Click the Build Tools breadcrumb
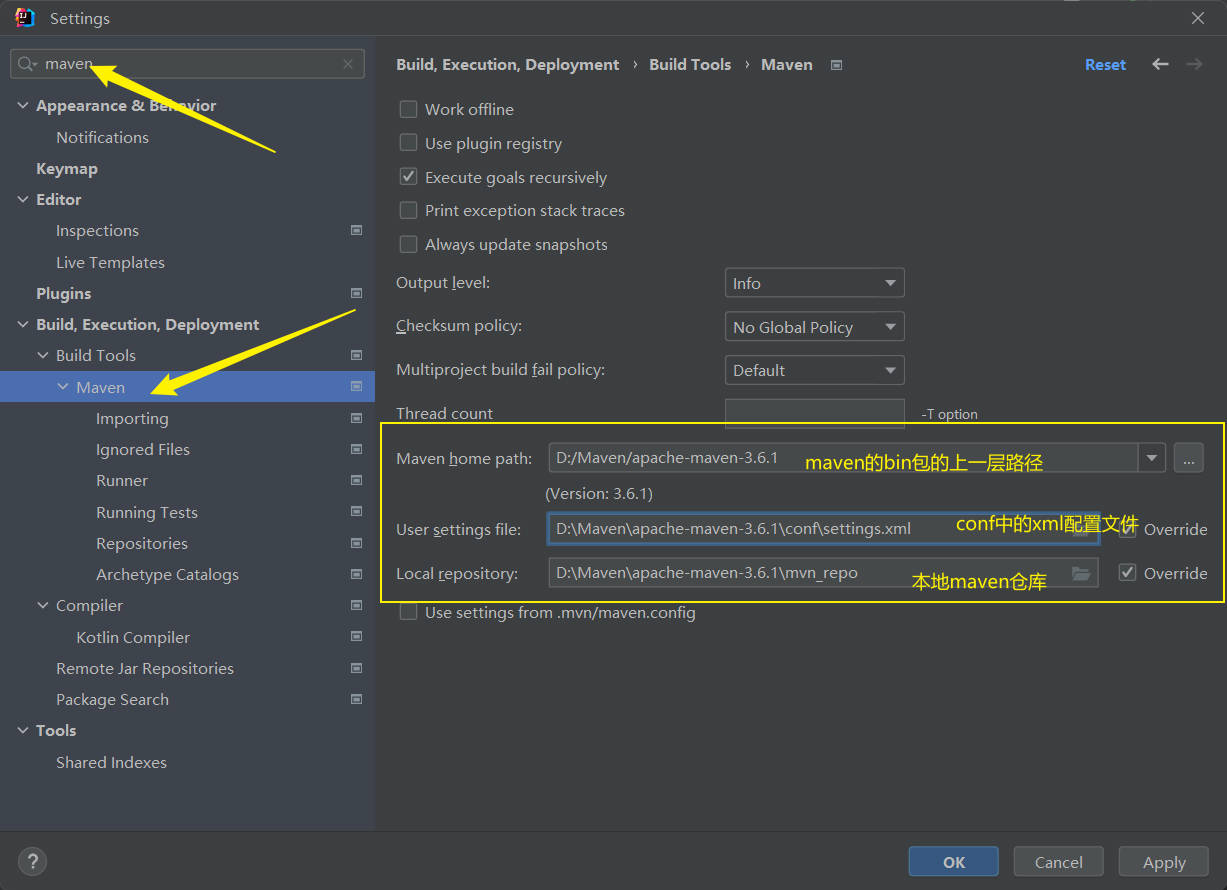Viewport: 1227px width, 890px height. point(690,64)
